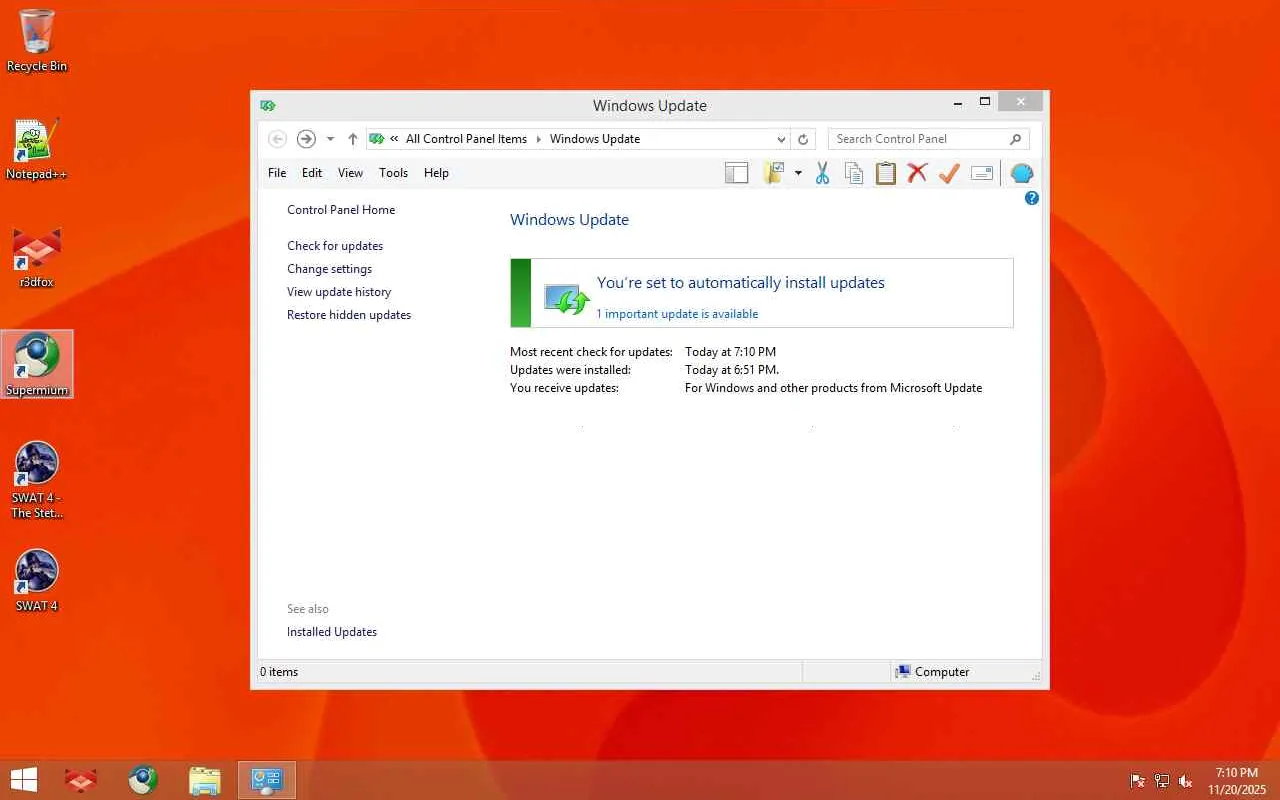Click the '0 items' status bar text
The height and width of the screenshot is (800, 1280).
[279, 672]
